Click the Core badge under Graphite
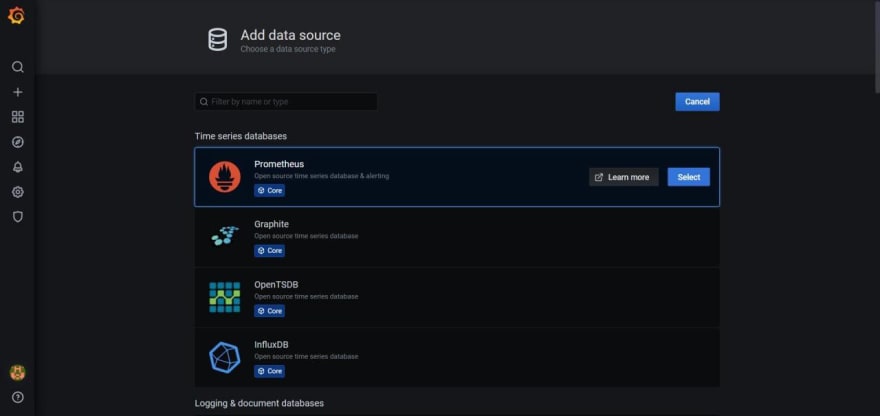Viewport: 880px width, 416px height. [x=269, y=251]
